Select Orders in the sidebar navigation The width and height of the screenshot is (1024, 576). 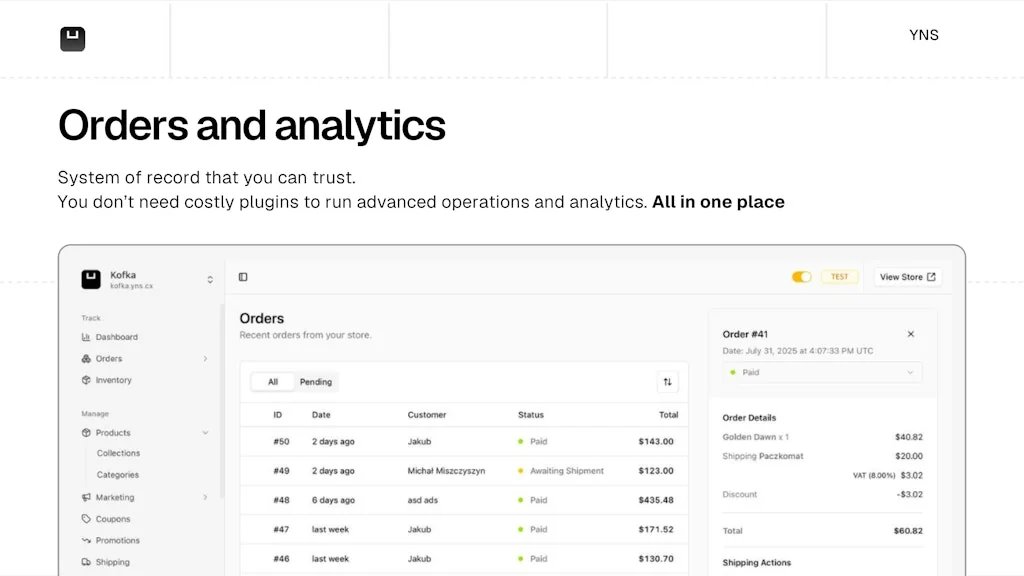click(104, 358)
